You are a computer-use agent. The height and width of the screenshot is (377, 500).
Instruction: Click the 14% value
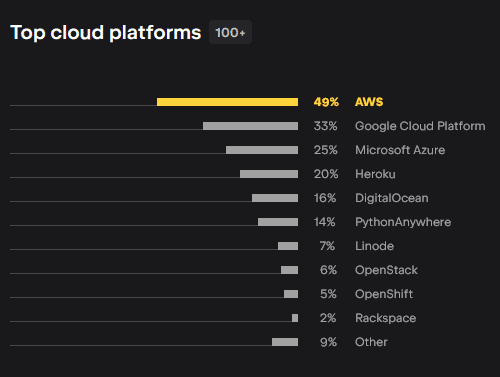click(324, 222)
